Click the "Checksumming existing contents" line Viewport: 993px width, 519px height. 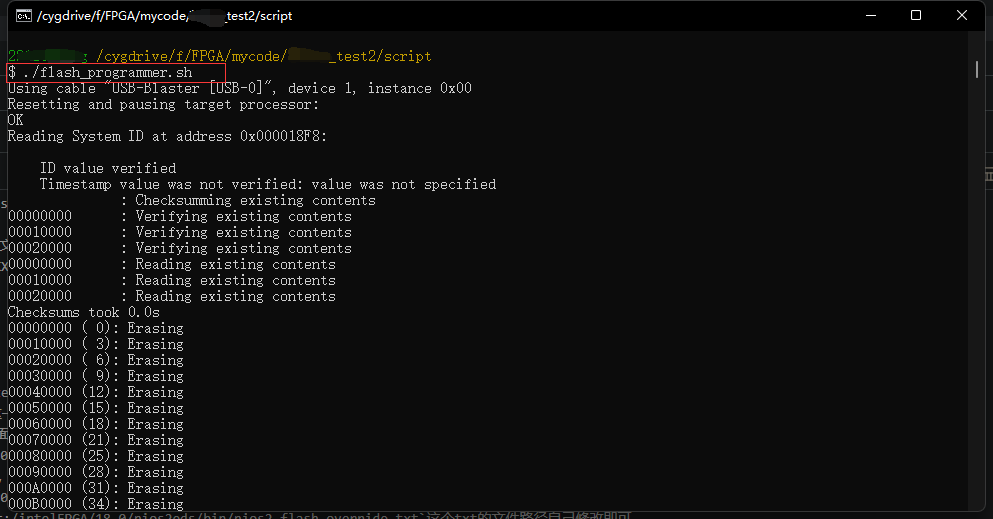255,200
